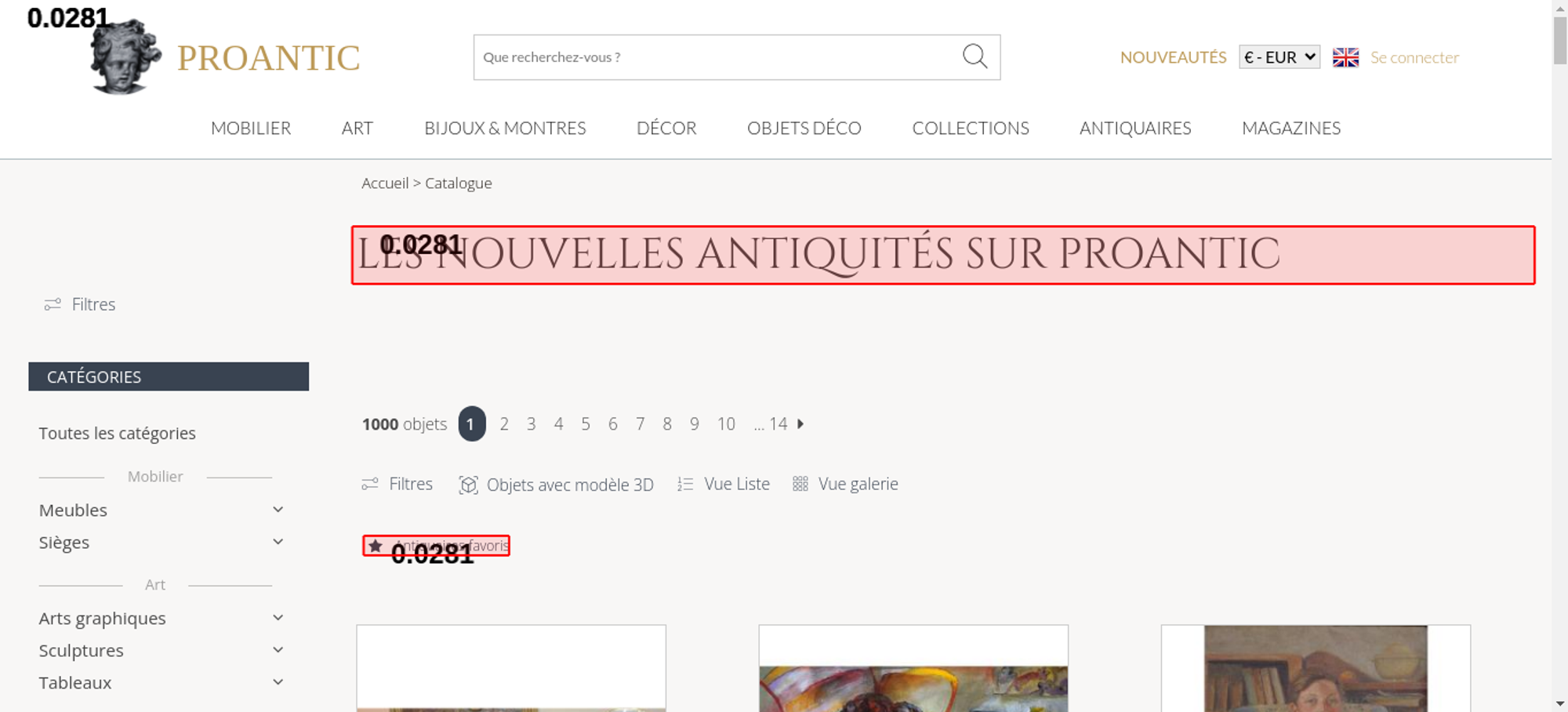Open the NOUVEAUTÉS link

(1173, 57)
